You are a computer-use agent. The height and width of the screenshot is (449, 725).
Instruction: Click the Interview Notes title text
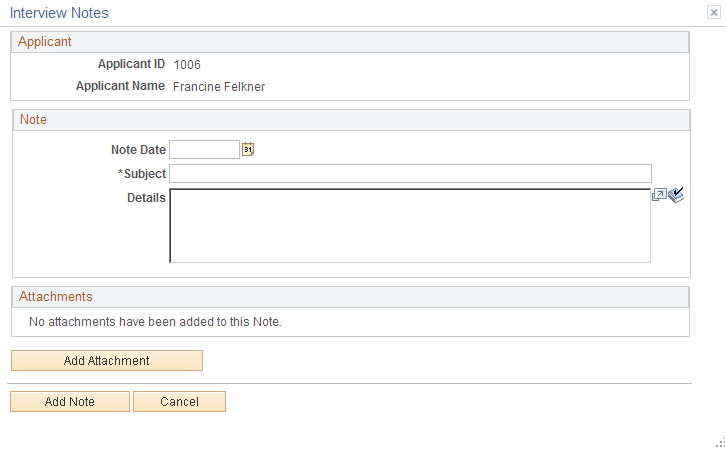tap(59, 13)
